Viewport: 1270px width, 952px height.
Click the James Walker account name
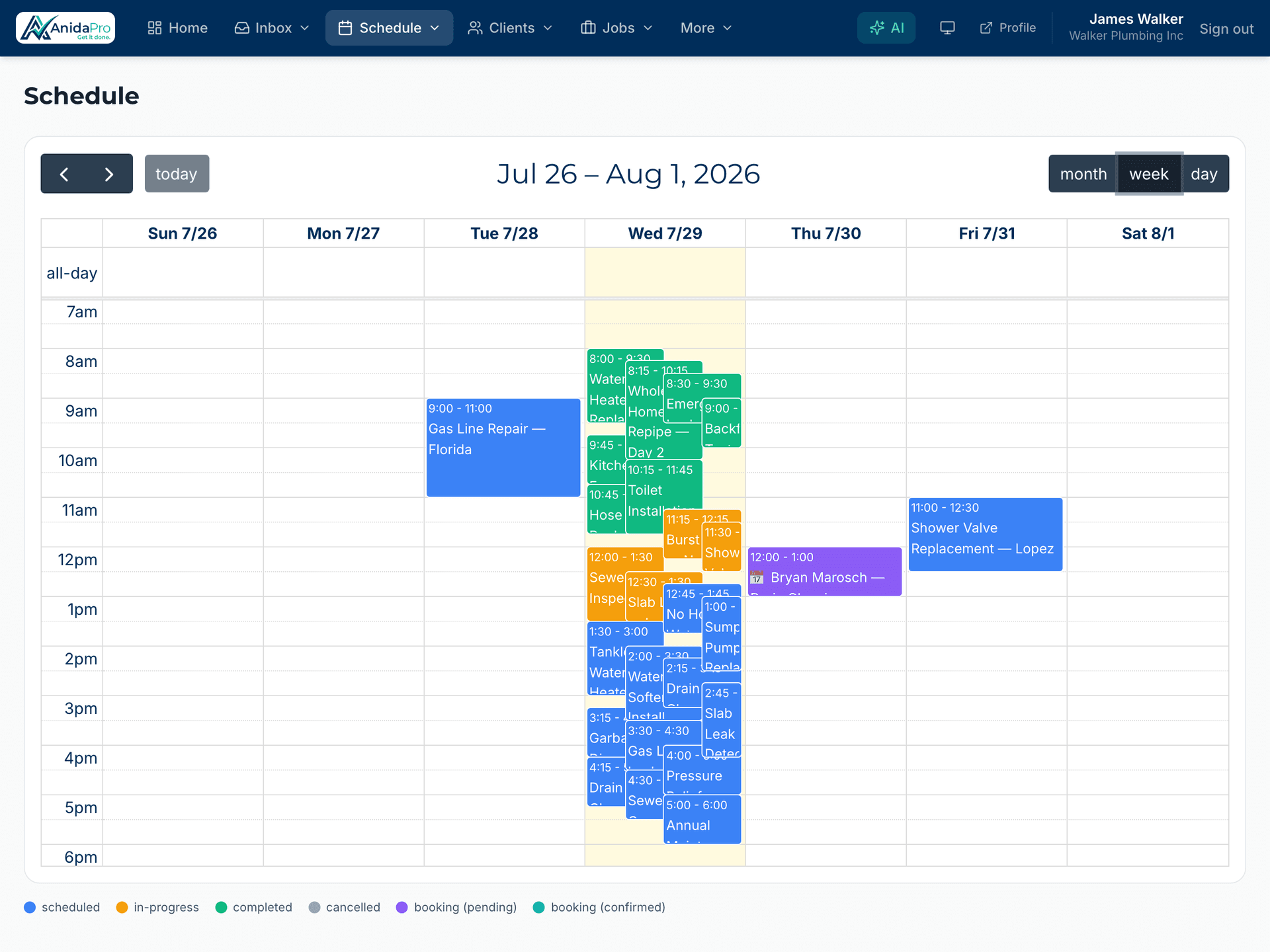click(1136, 19)
